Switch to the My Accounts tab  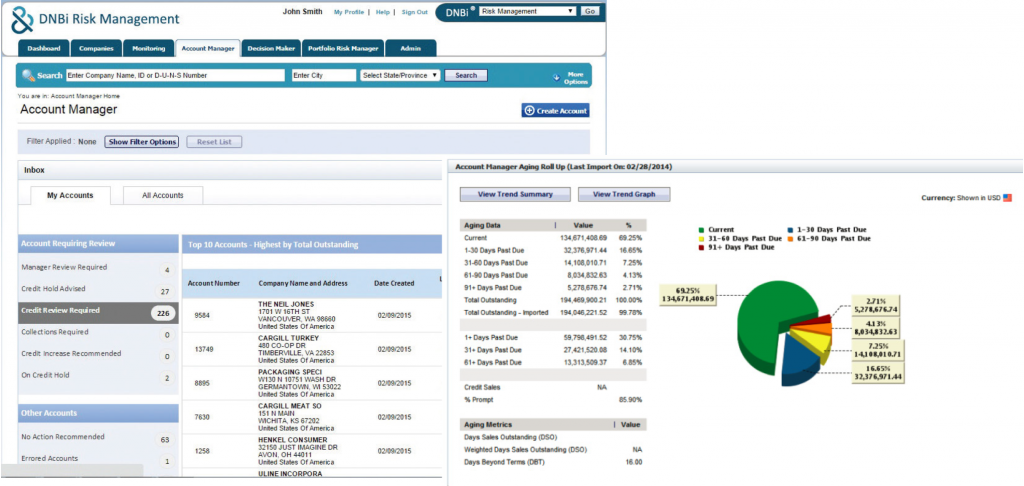tap(71, 195)
